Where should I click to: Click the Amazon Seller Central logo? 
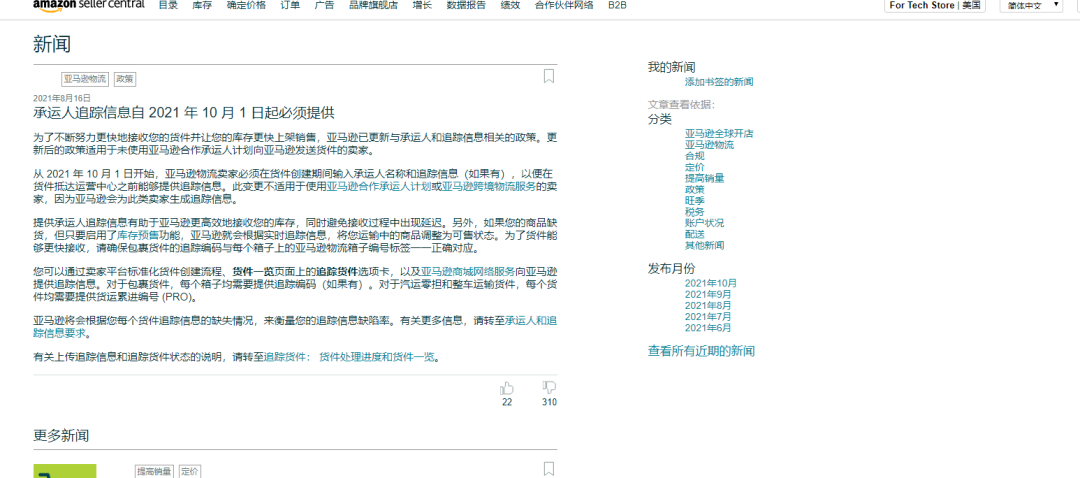(x=89, y=5)
